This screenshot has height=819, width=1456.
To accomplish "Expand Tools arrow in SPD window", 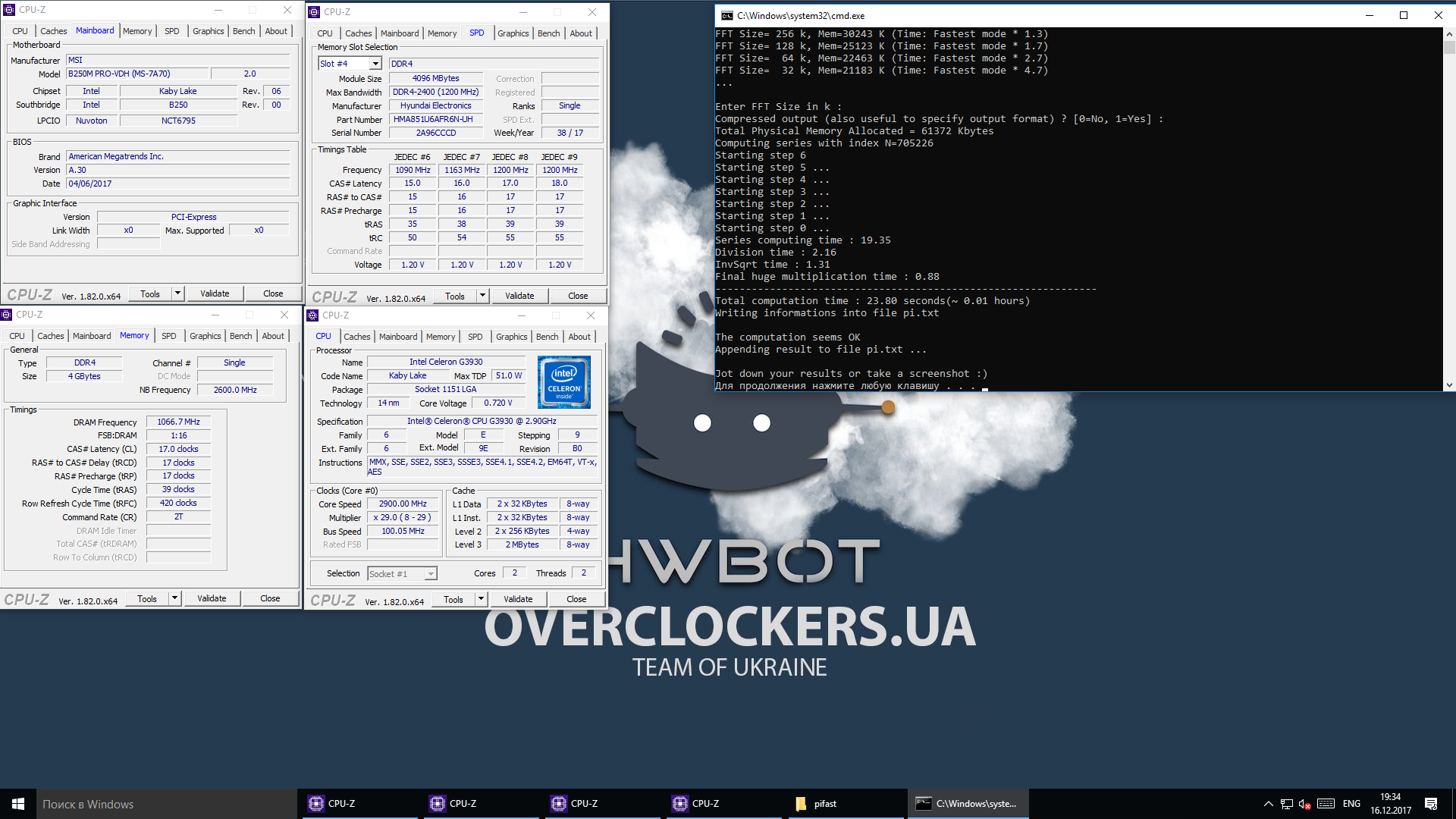I will (x=483, y=296).
